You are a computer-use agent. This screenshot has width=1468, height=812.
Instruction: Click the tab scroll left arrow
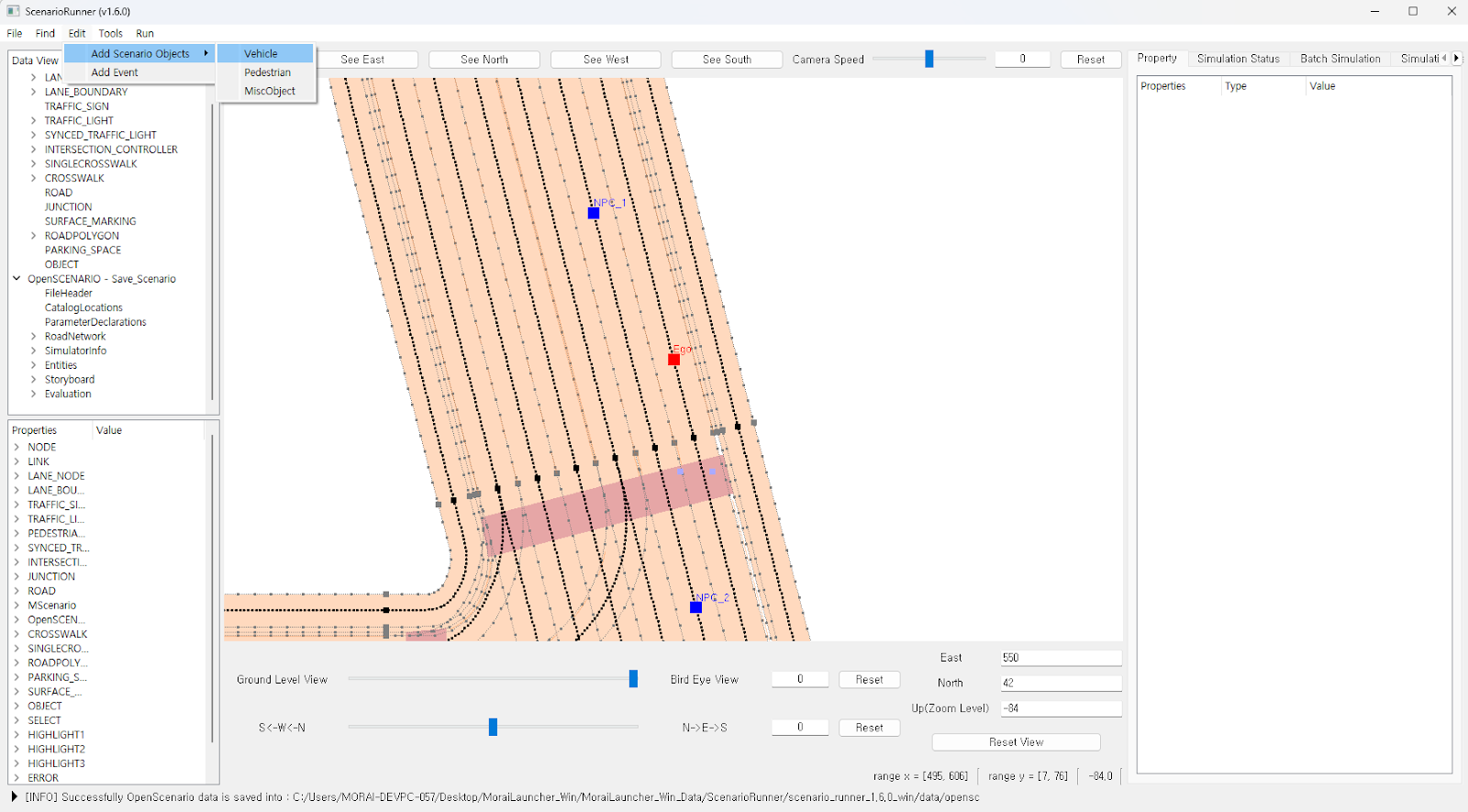tap(1444, 58)
